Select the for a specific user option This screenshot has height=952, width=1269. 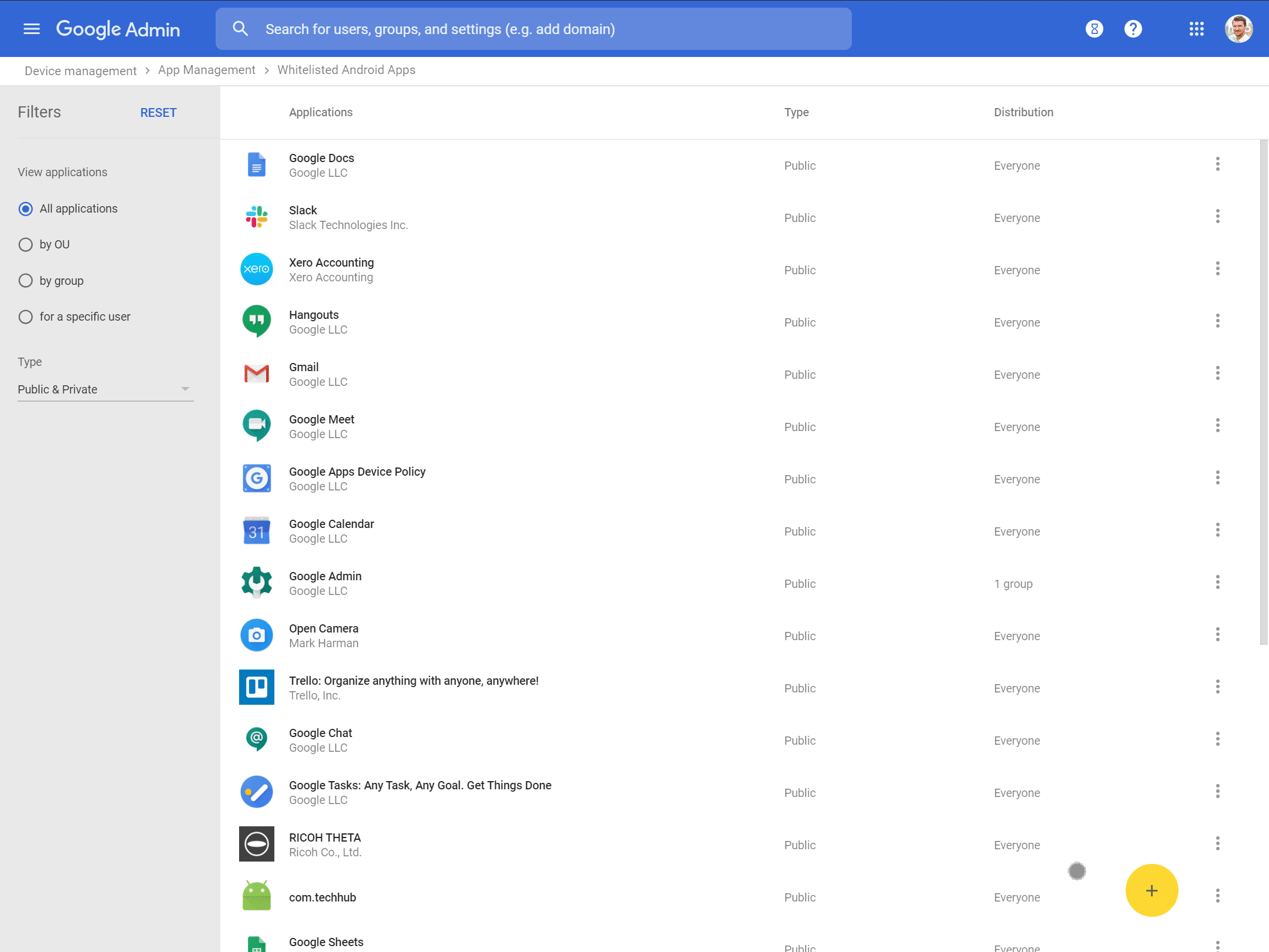point(25,317)
